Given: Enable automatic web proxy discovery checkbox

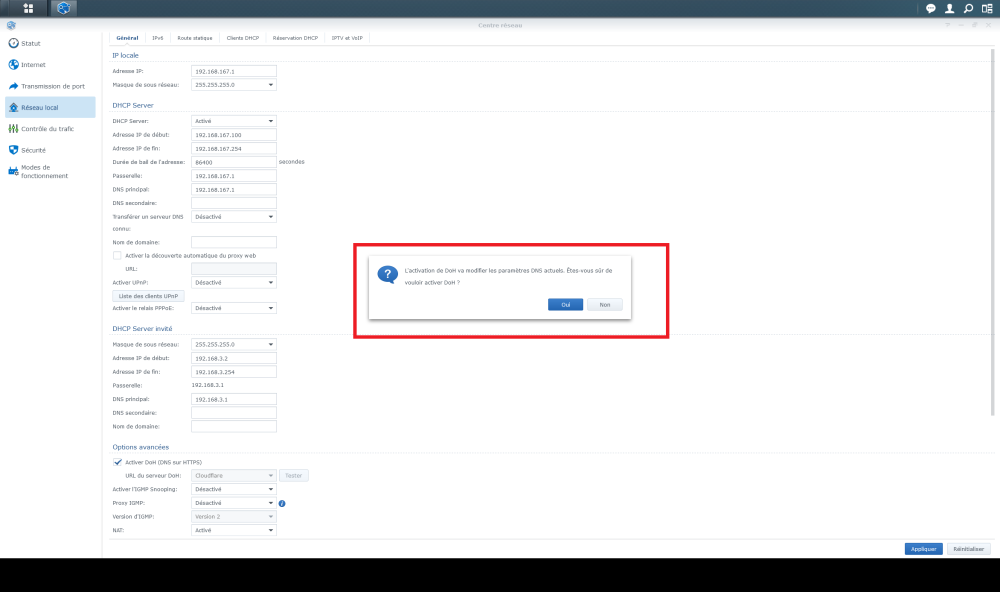Looking at the screenshot, I should tap(117, 255).
